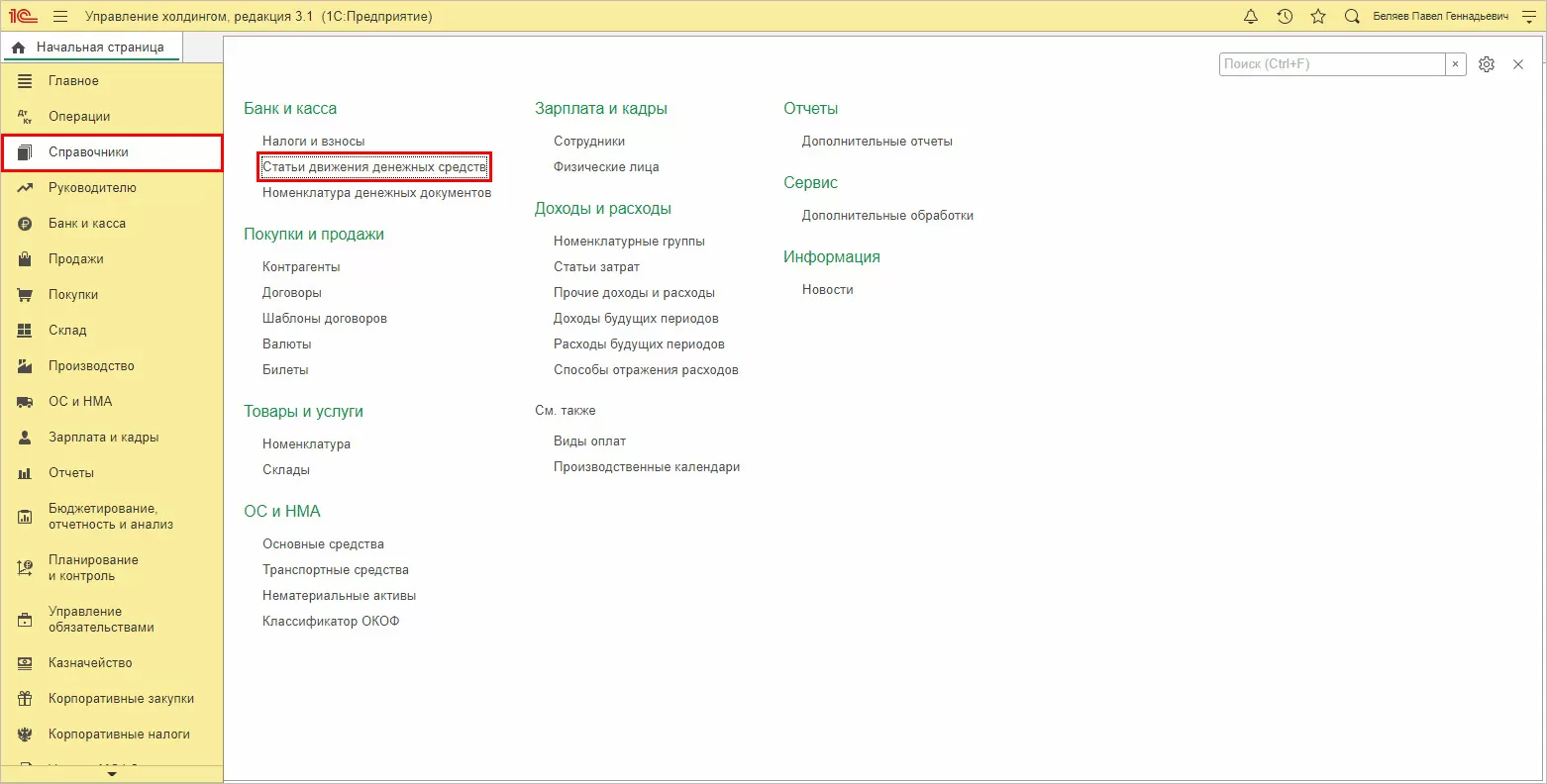Open Сотрудники catalog

pos(589,142)
